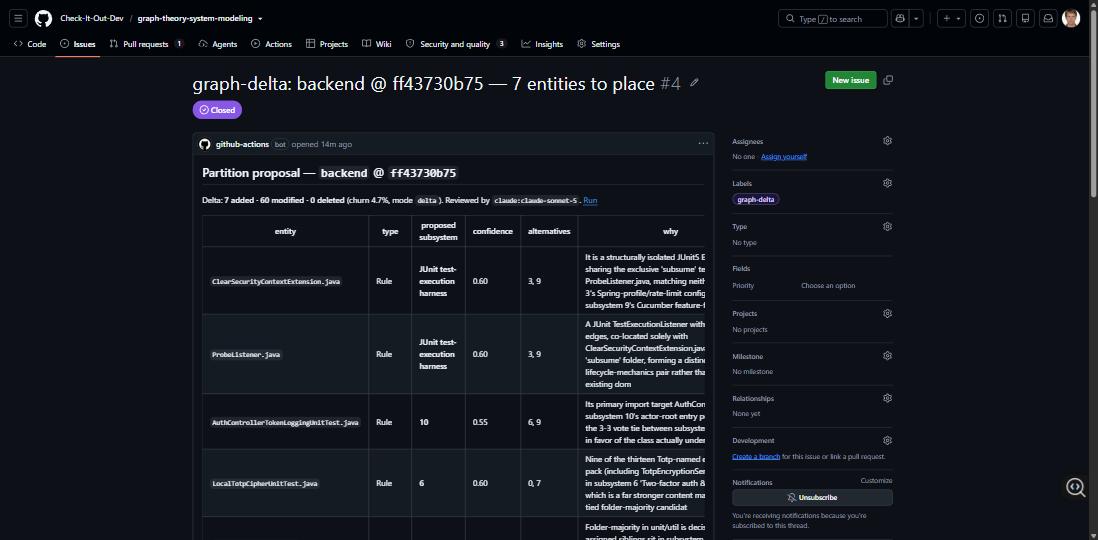Click the bot badge next to github-actions
This screenshot has height=540, width=1098.
tap(280, 144)
